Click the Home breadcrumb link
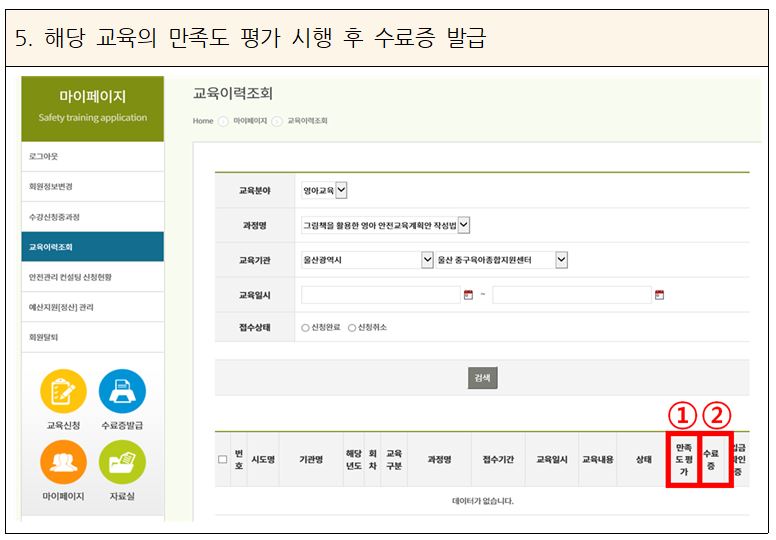Screen dimensions: 776x540 pyautogui.click(x=203, y=121)
